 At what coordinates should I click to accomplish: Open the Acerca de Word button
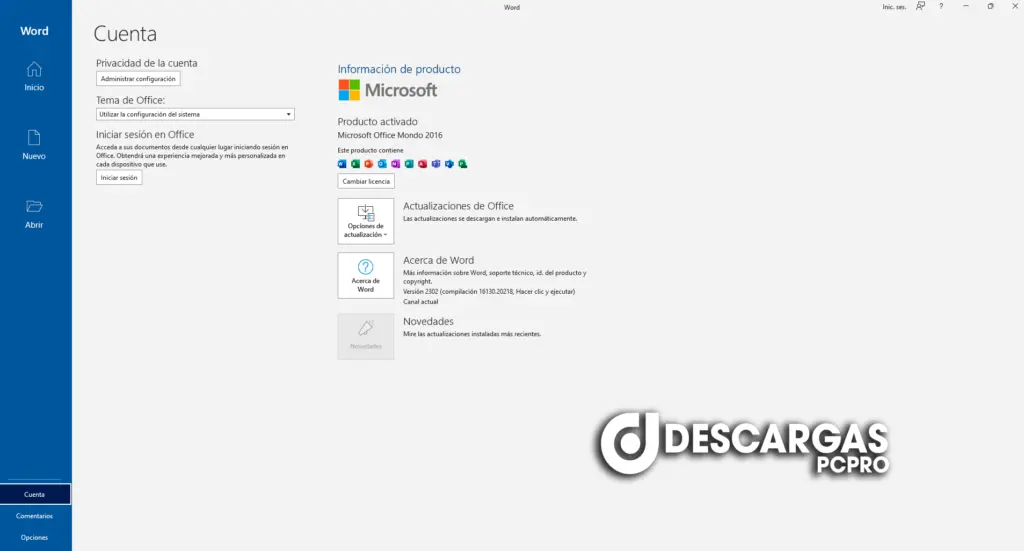[366, 275]
